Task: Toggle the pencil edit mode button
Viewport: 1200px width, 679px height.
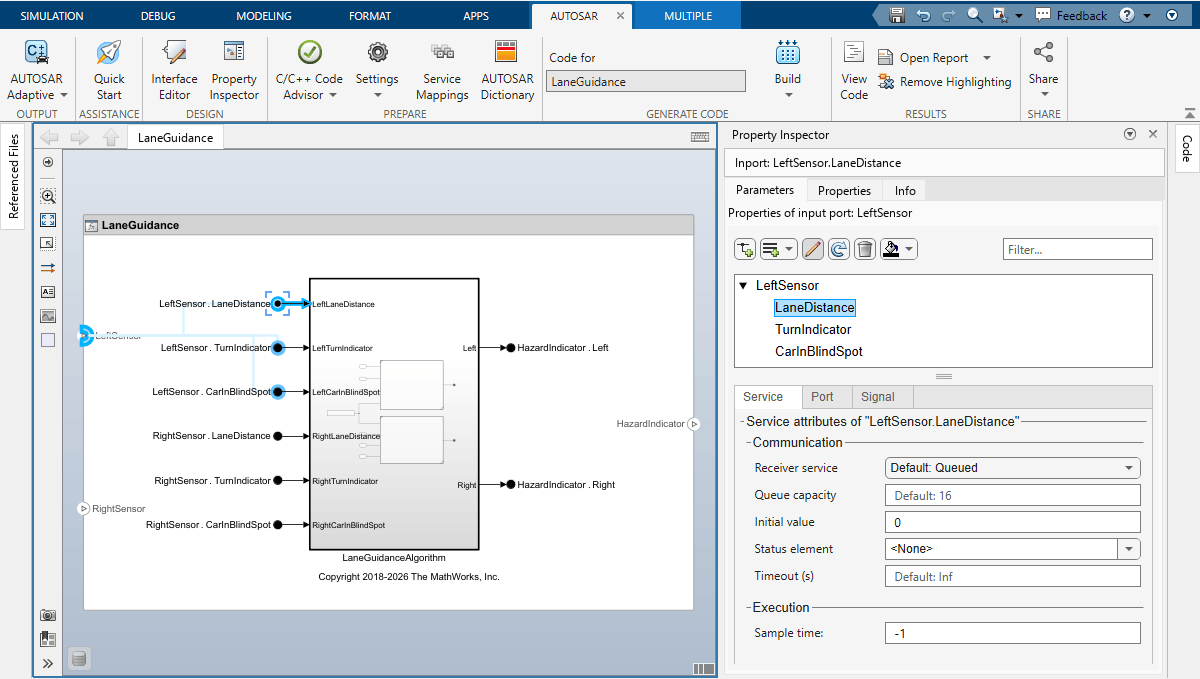Action: pos(813,249)
